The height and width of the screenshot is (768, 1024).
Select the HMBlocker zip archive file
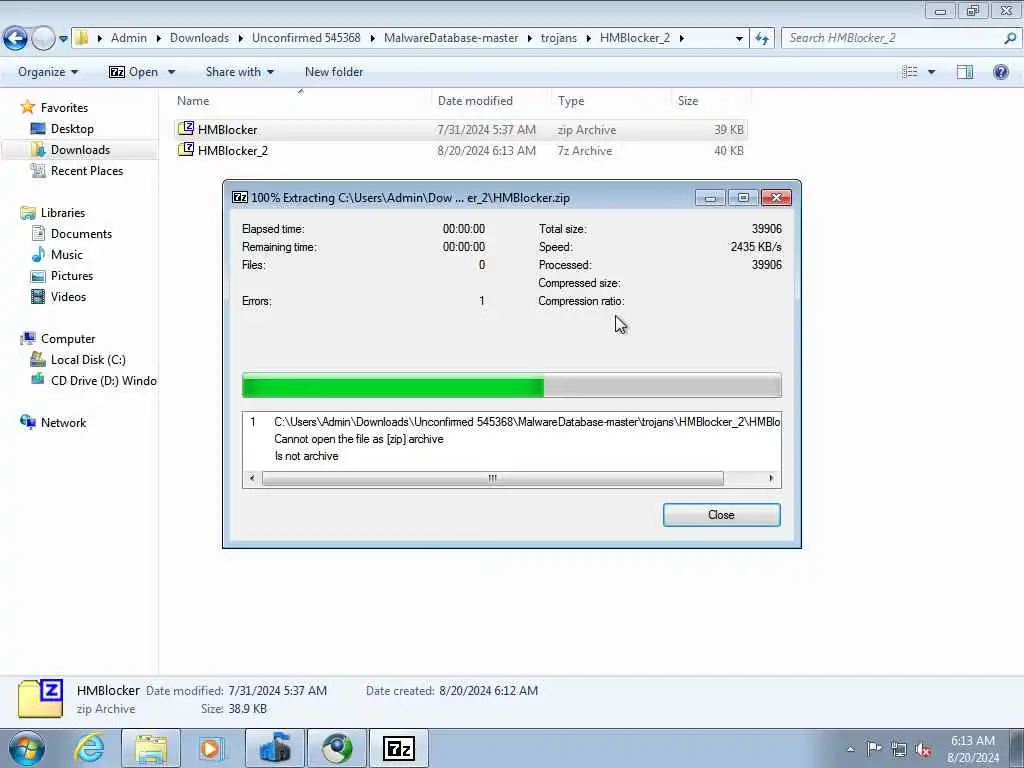point(460,129)
